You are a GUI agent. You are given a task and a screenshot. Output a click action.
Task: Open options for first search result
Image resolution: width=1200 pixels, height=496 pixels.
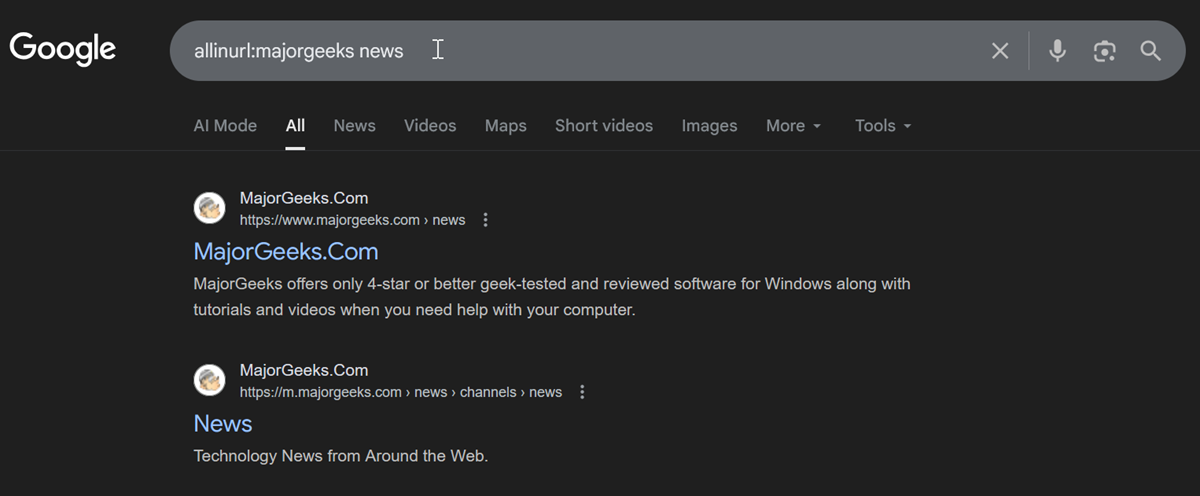tap(486, 220)
